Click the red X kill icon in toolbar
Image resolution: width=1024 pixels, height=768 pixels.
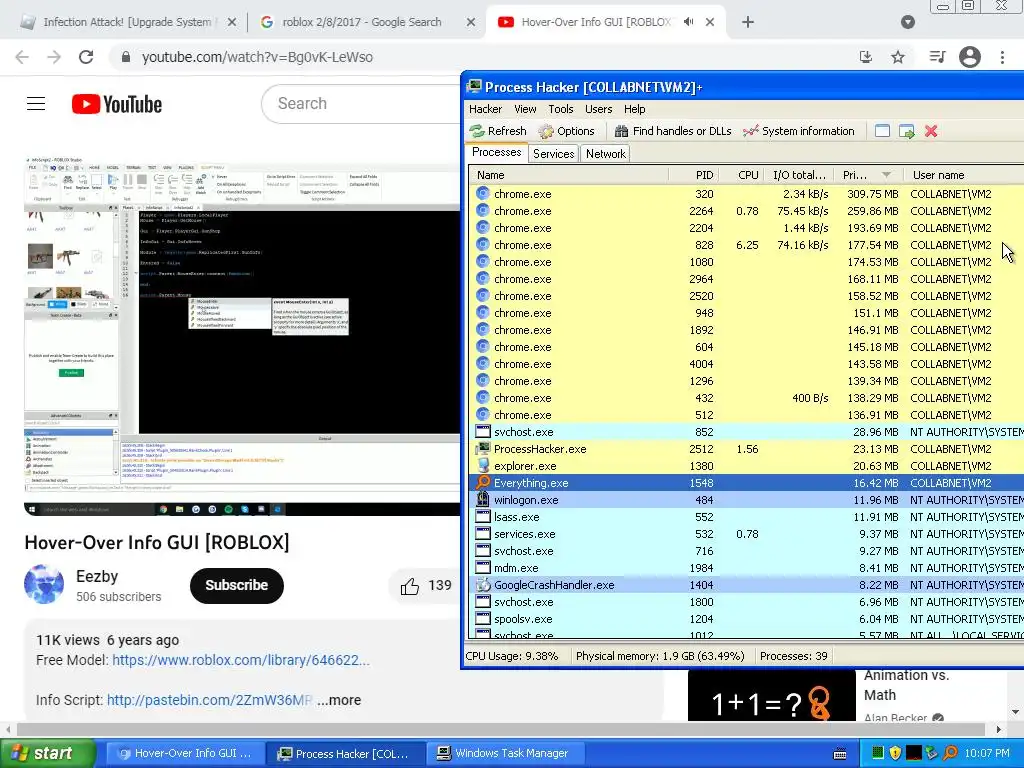pos(931,131)
